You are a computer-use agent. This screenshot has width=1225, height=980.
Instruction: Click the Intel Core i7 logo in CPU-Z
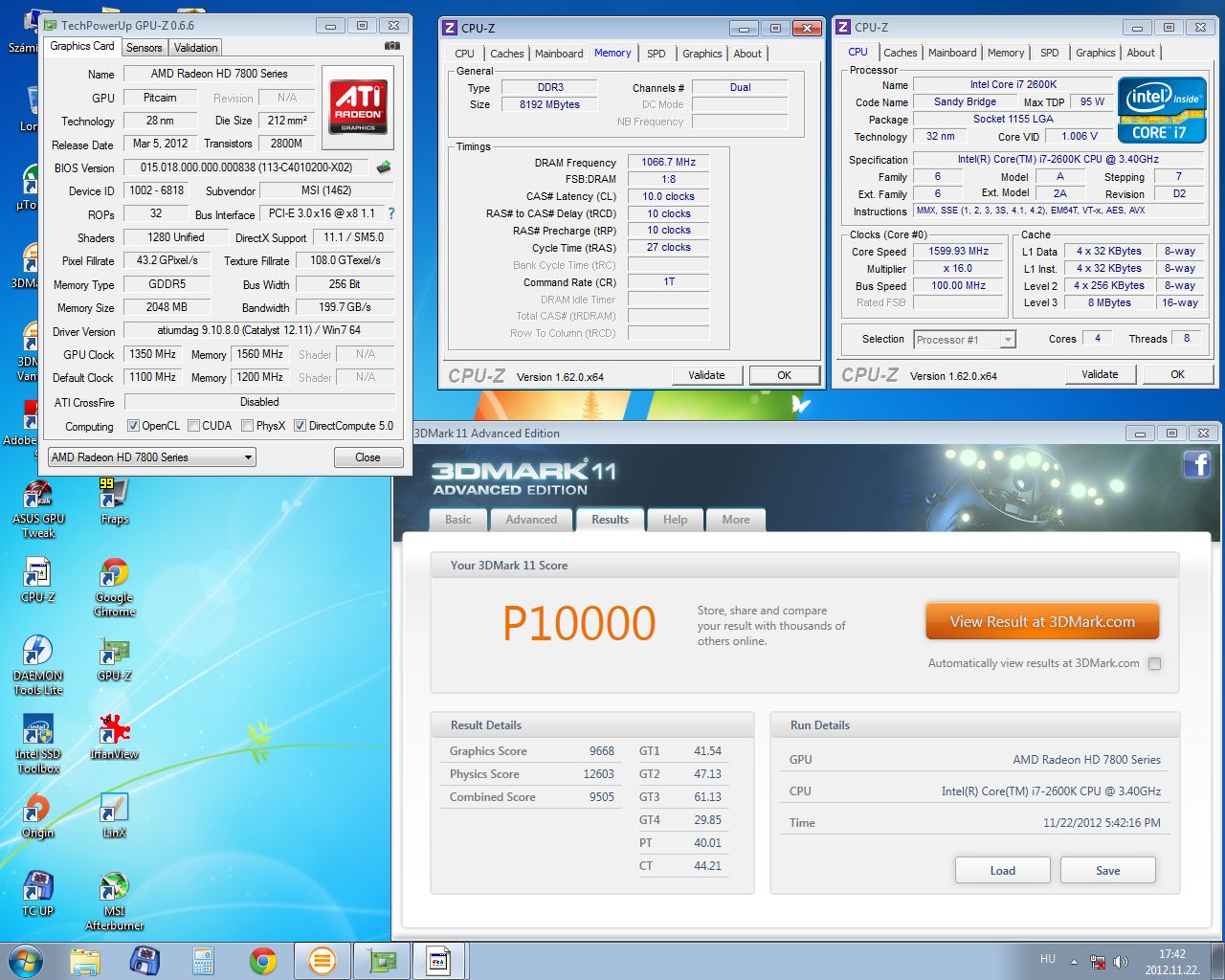point(1162,111)
